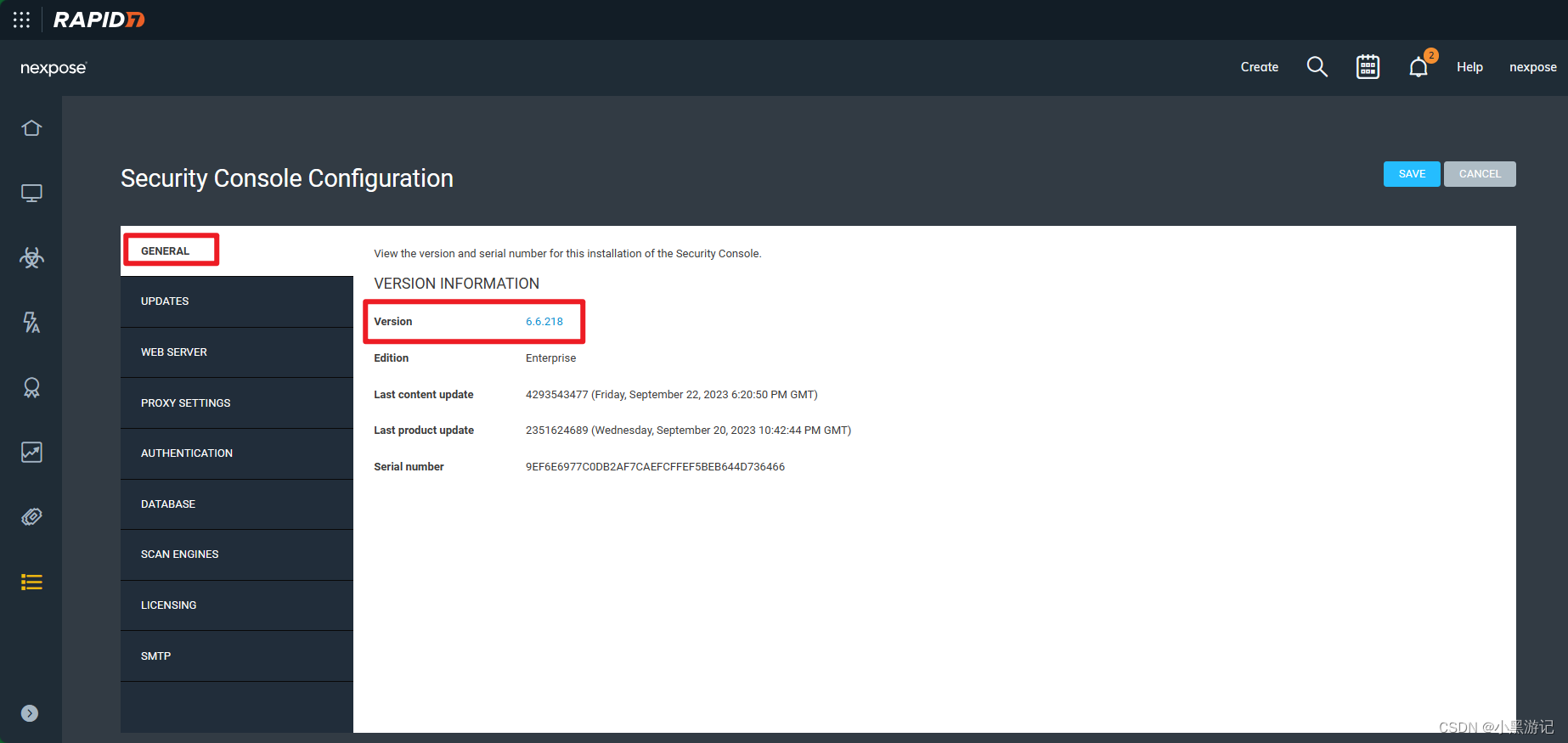Open the nexpose user menu
The image size is (1568, 743).
coord(1532,67)
